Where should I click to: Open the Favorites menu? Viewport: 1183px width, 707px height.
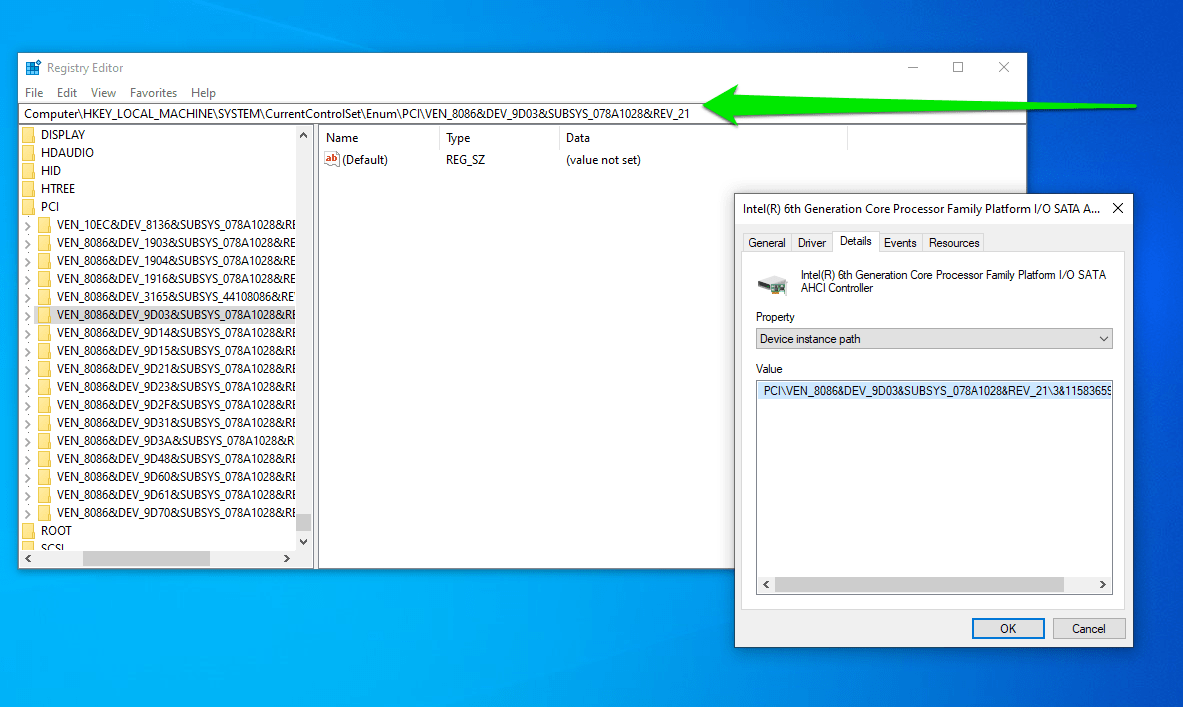(153, 93)
